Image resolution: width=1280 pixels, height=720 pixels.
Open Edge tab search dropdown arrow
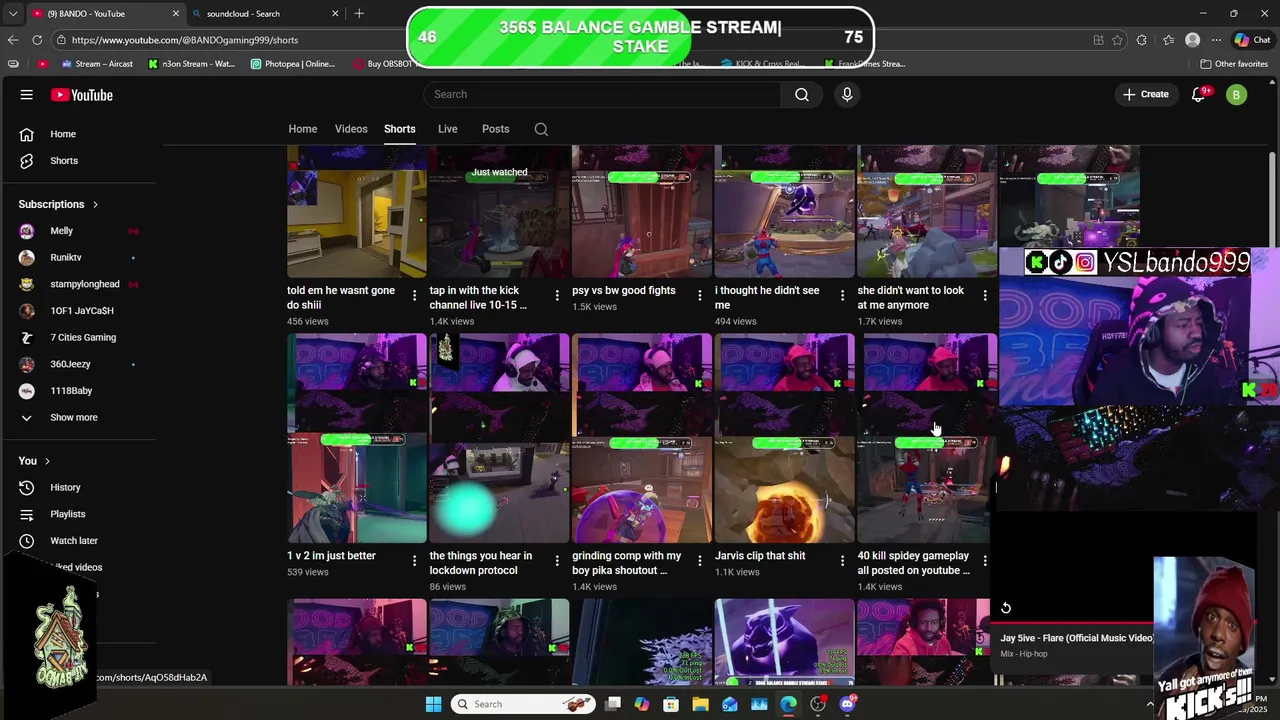coord(11,13)
